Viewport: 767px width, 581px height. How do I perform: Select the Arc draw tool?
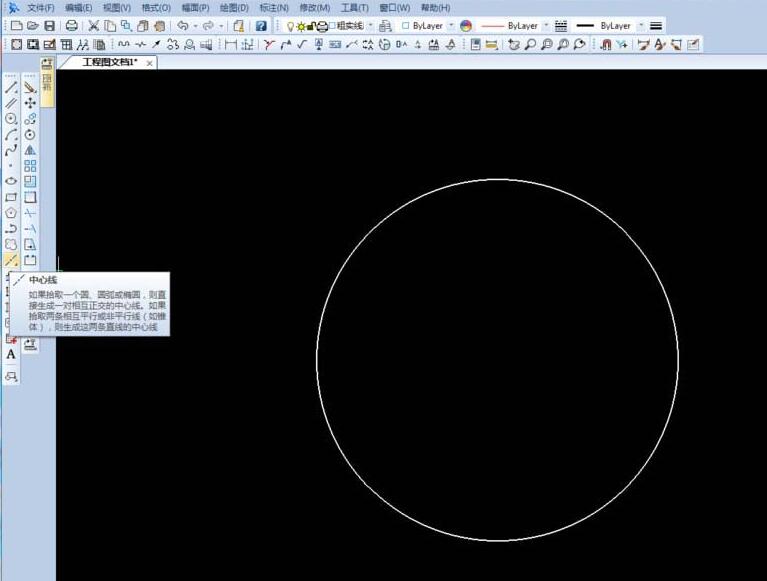coord(11,134)
